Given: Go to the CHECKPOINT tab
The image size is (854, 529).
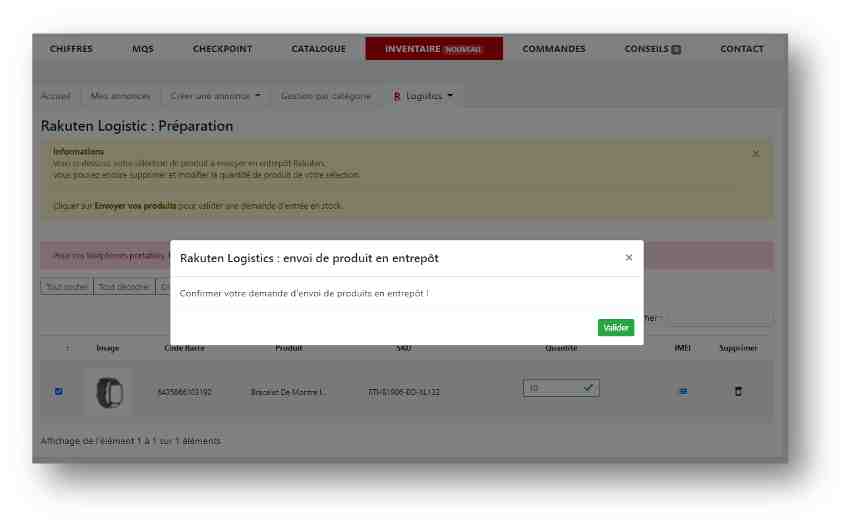Looking at the screenshot, I should [x=222, y=48].
